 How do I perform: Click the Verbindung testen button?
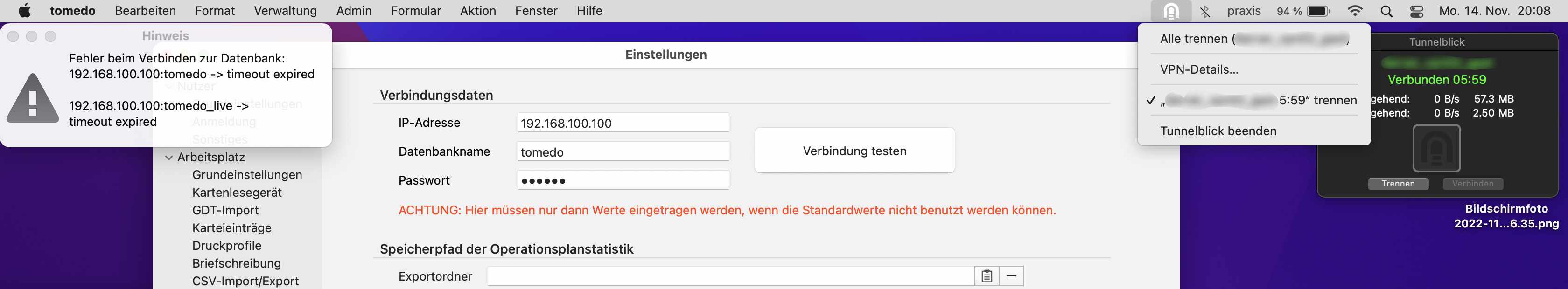tap(854, 151)
